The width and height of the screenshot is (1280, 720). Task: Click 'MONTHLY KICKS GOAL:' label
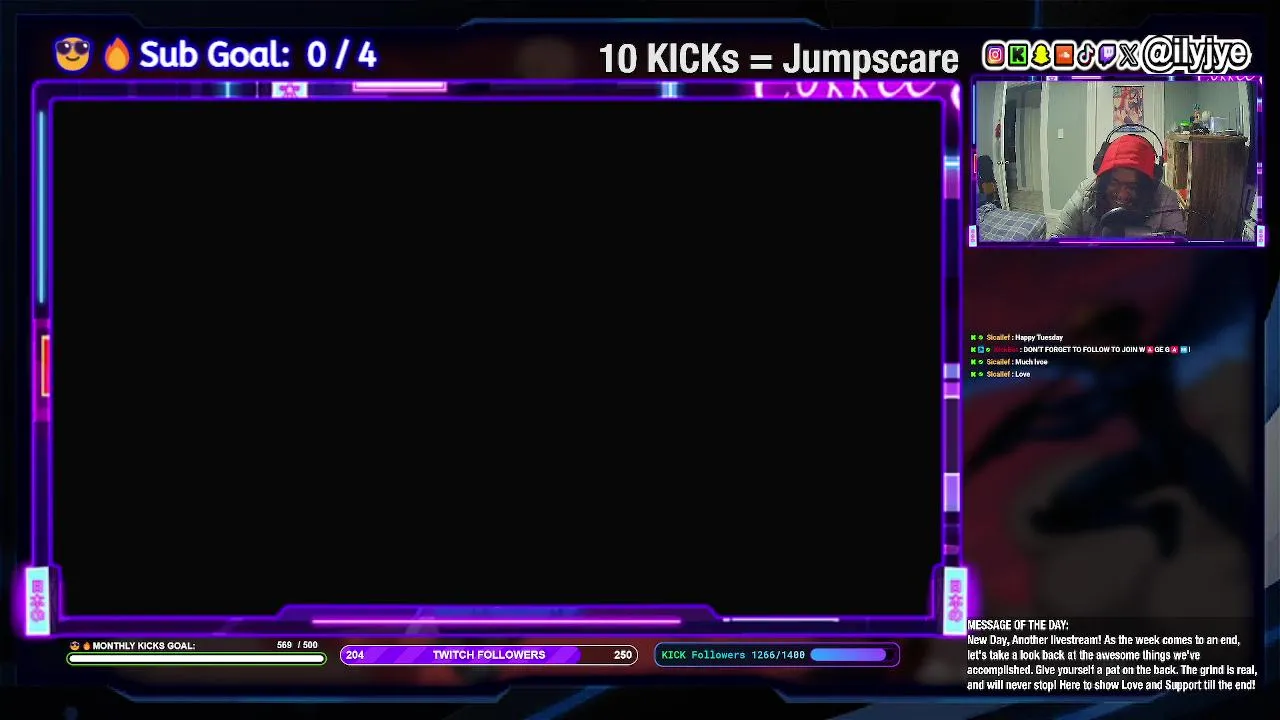pos(144,646)
